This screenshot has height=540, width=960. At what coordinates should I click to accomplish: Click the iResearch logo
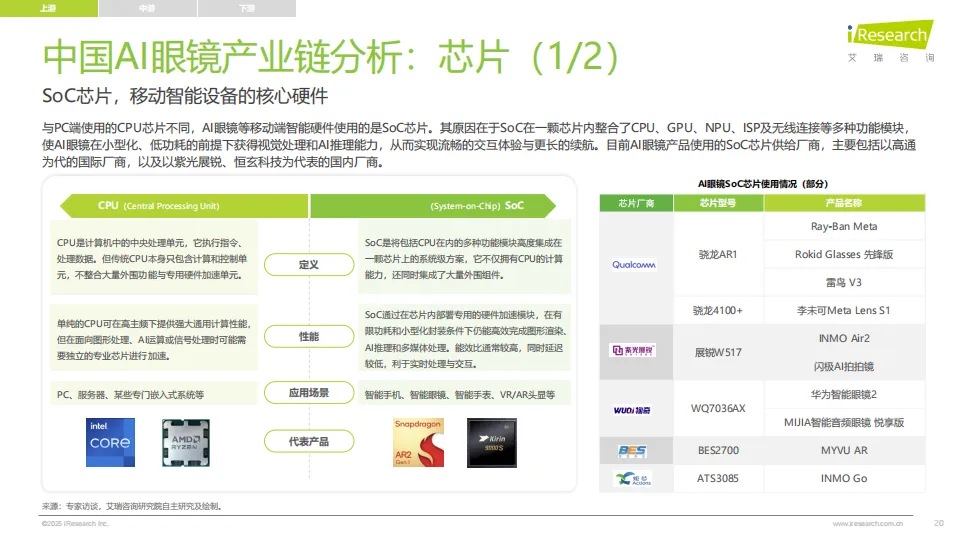891,41
